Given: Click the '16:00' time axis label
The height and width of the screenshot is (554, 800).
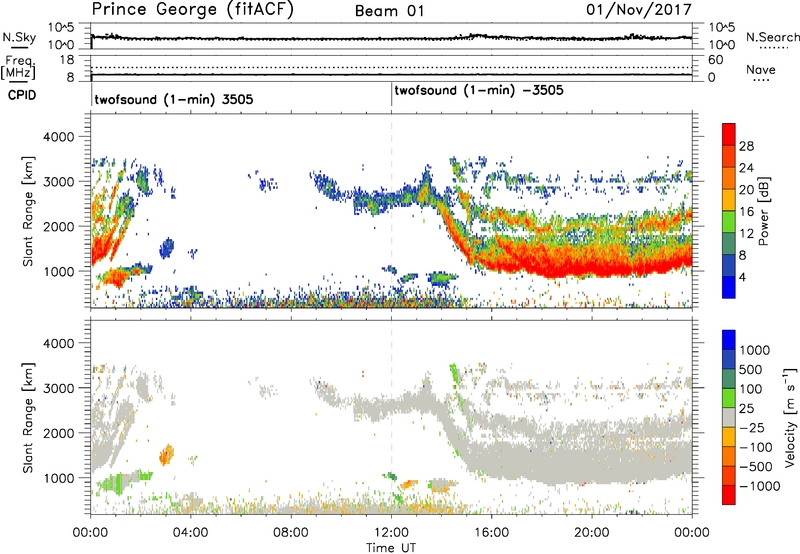Looking at the screenshot, I should click(x=491, y=533).
